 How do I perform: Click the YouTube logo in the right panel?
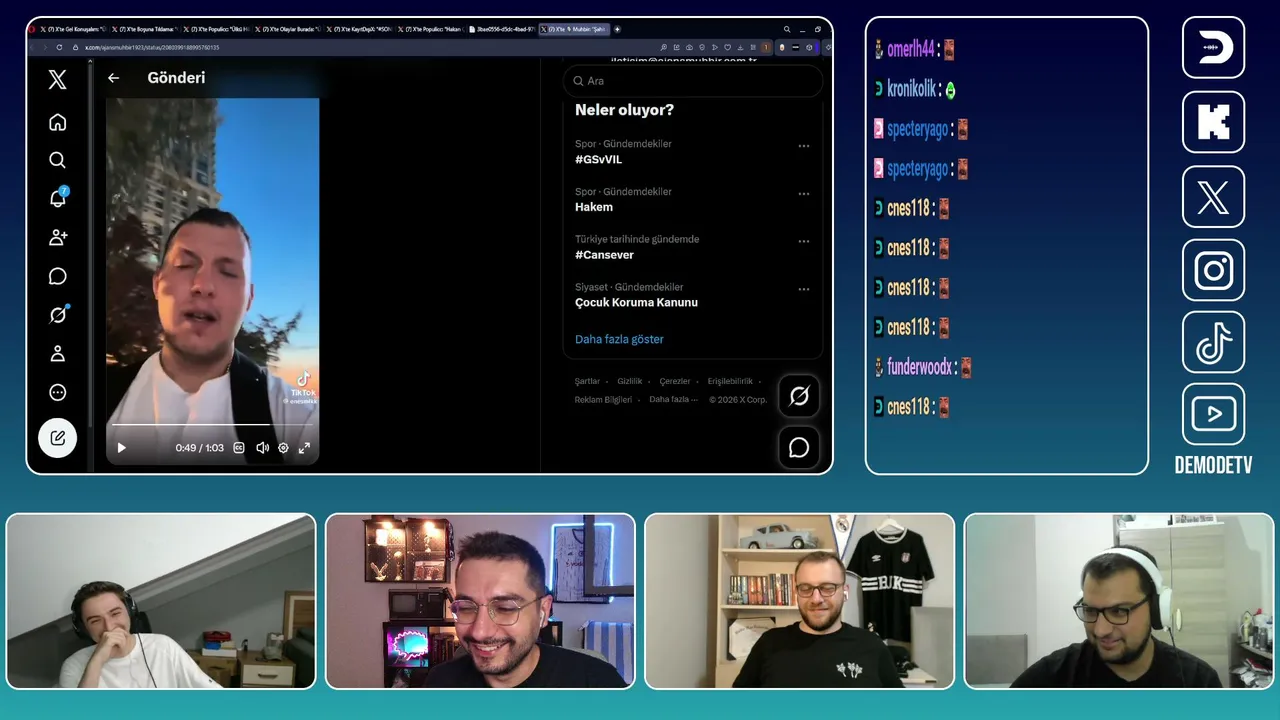(x=1213, y=414)
